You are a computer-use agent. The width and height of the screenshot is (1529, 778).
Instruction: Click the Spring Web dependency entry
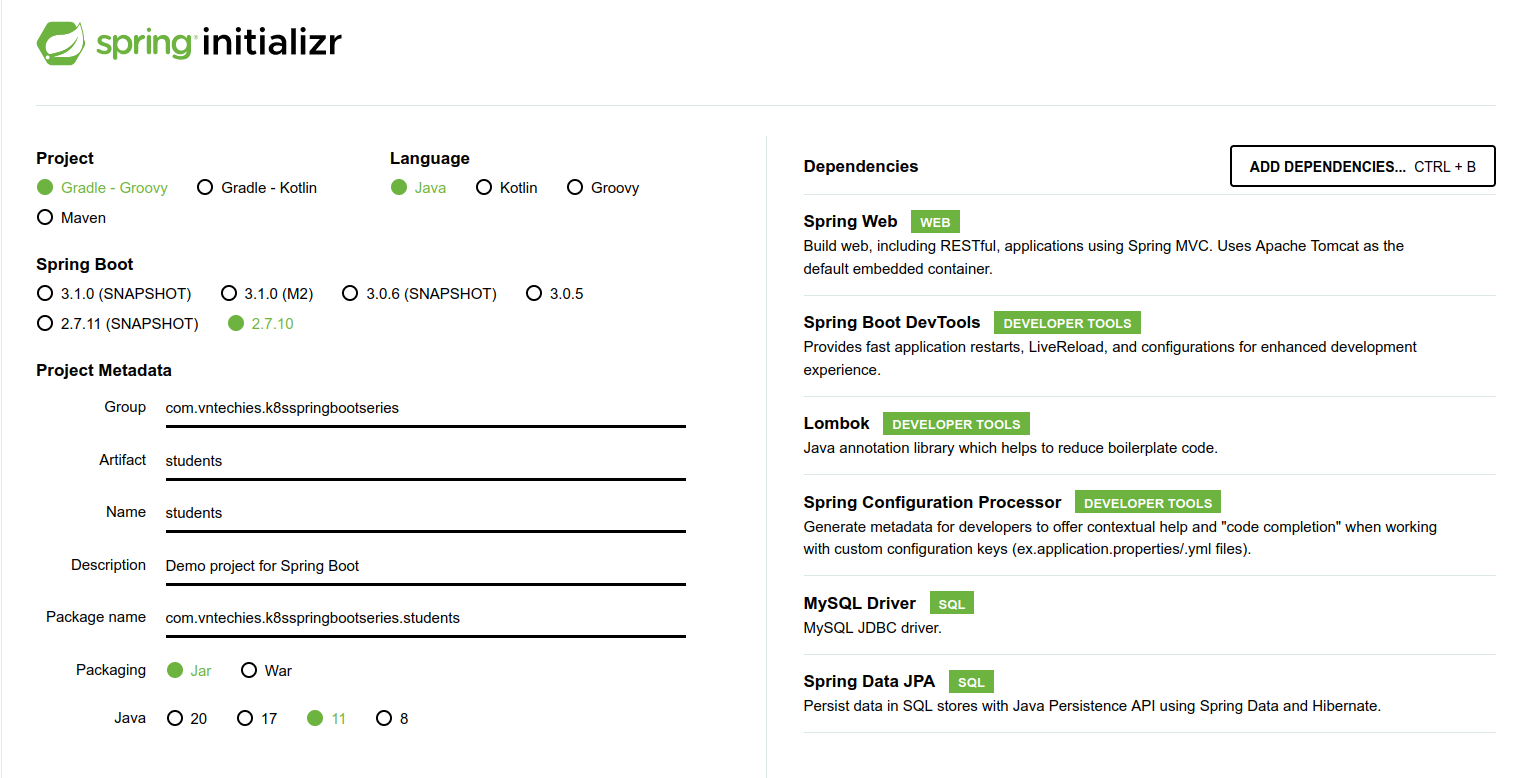pos(850,222)
